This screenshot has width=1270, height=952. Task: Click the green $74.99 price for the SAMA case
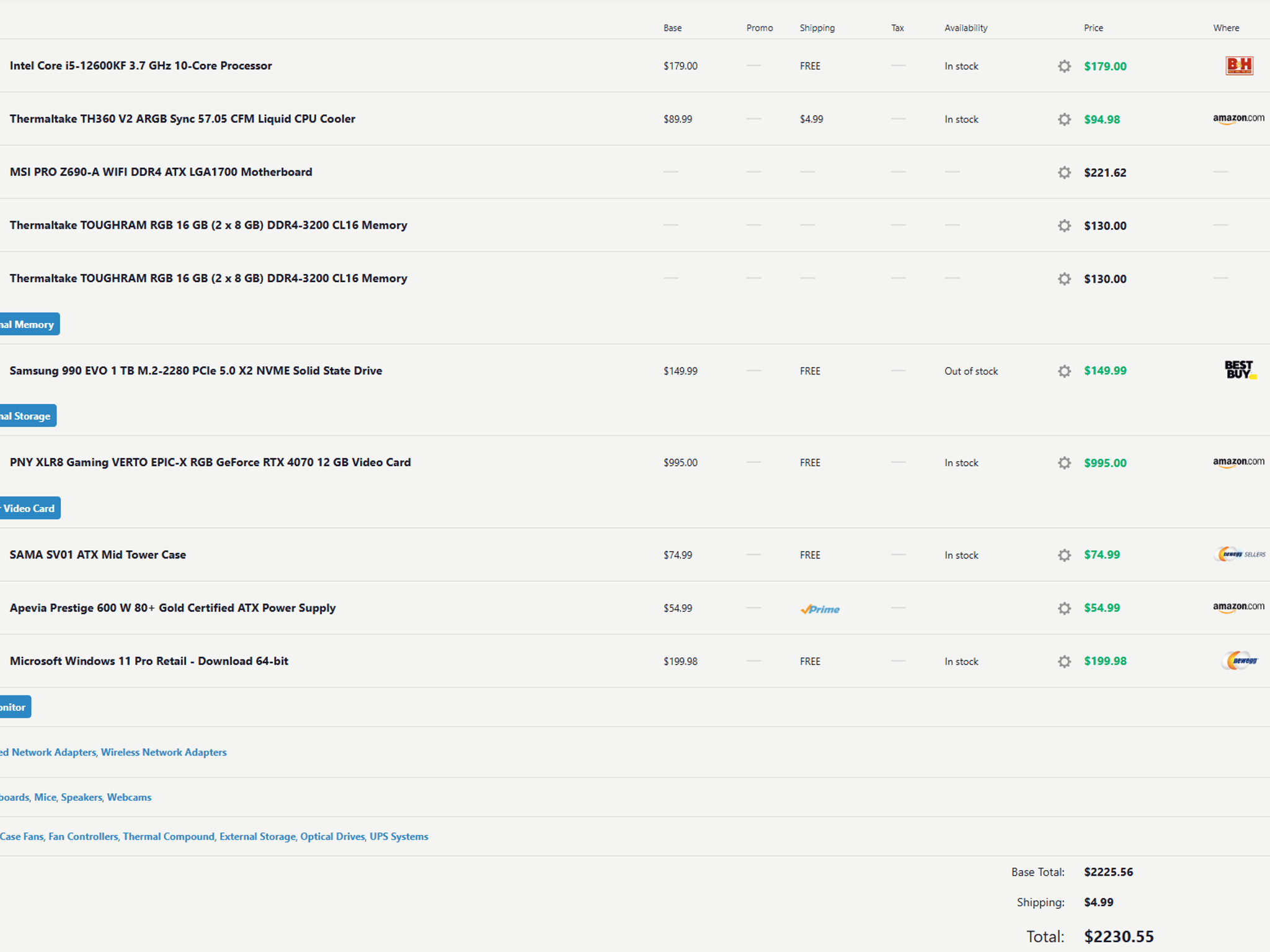[1102, 555]
